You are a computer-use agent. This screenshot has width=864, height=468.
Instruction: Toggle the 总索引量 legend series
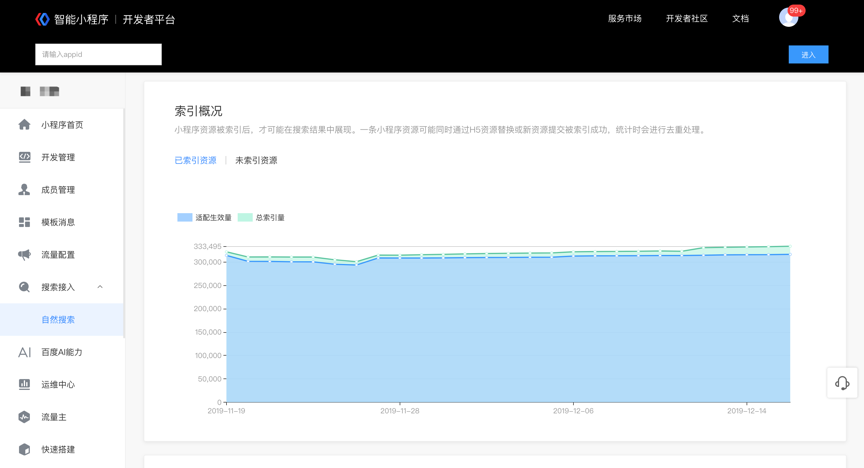(262, 217)
